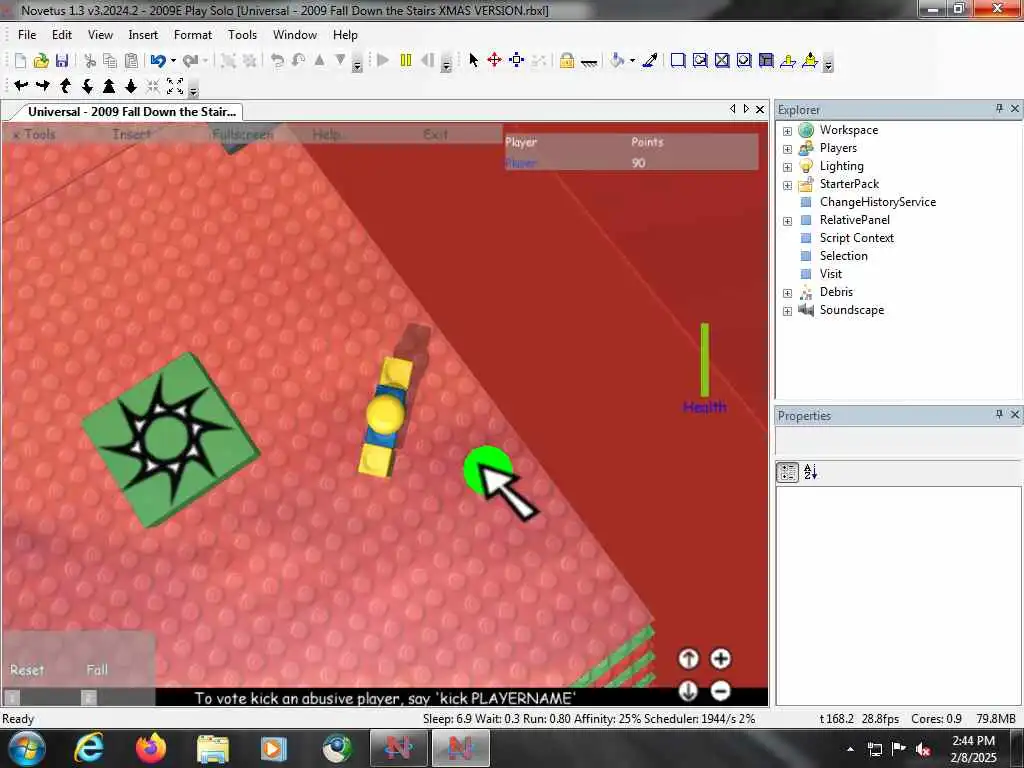1024x768 pixels.
Task: Select the Inlet surface tool
Action: [766, 61]
